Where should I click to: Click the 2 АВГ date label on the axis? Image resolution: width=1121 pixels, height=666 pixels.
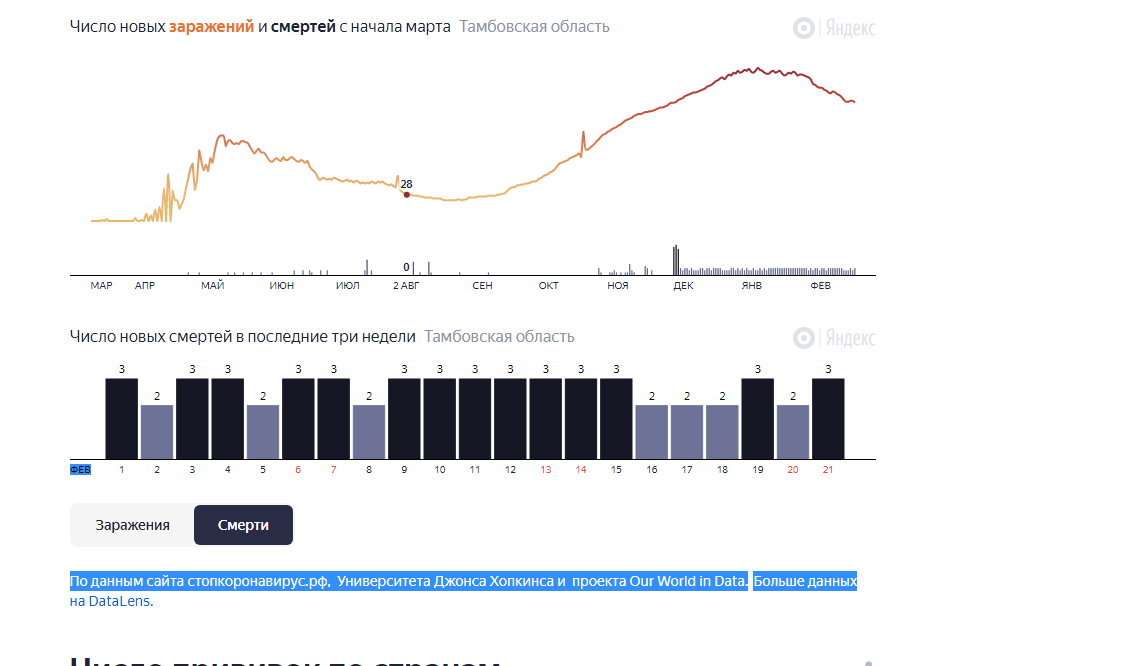click(406, 285)
